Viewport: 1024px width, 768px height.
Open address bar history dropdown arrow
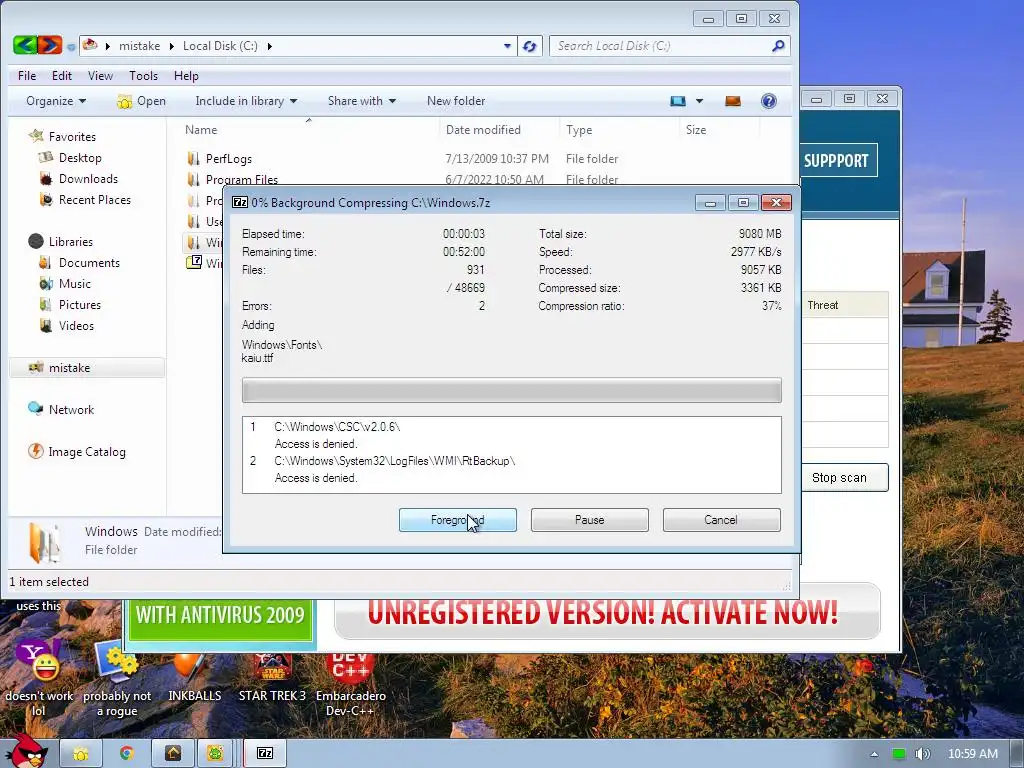507,46
